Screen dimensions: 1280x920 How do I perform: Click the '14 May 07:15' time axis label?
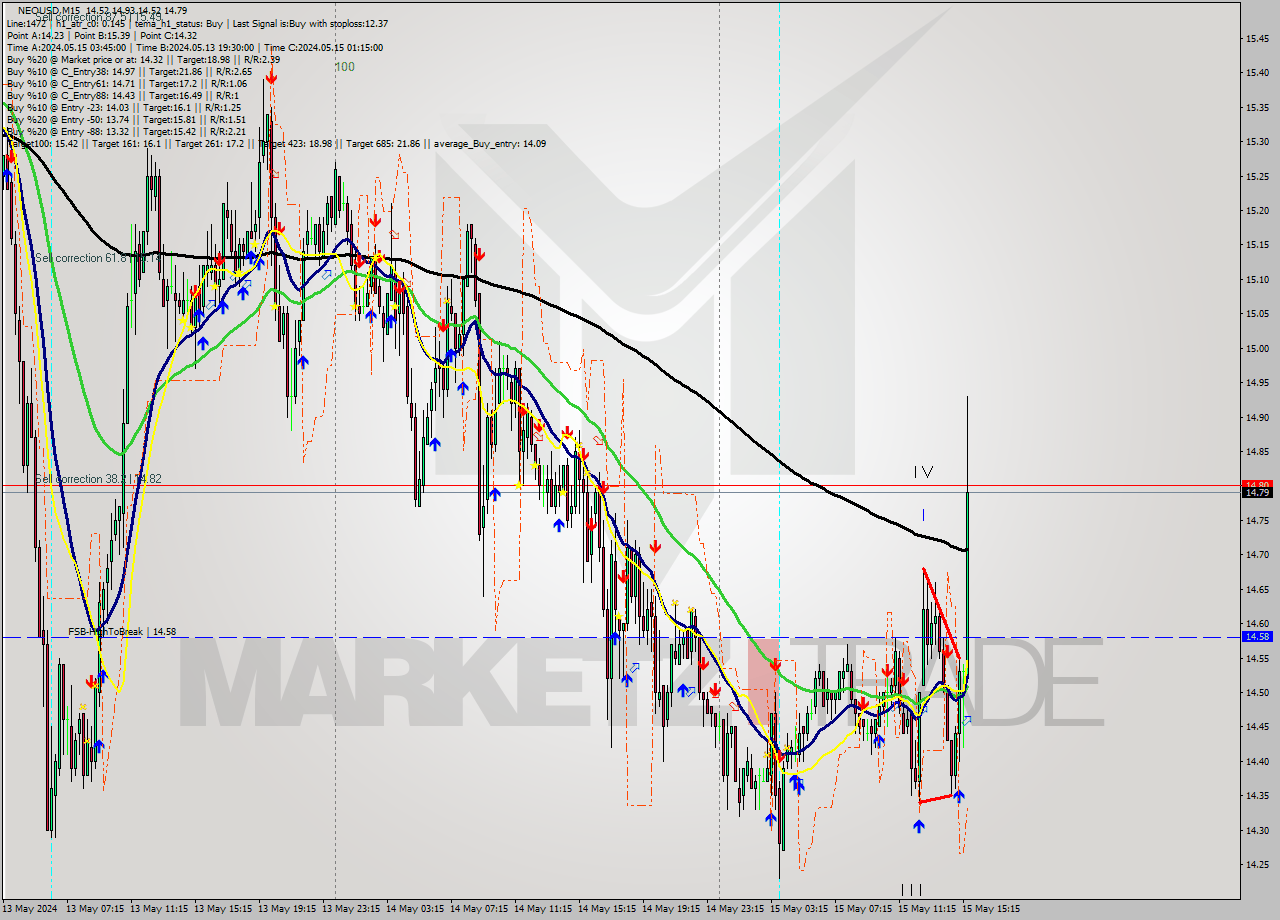point(479,909)
